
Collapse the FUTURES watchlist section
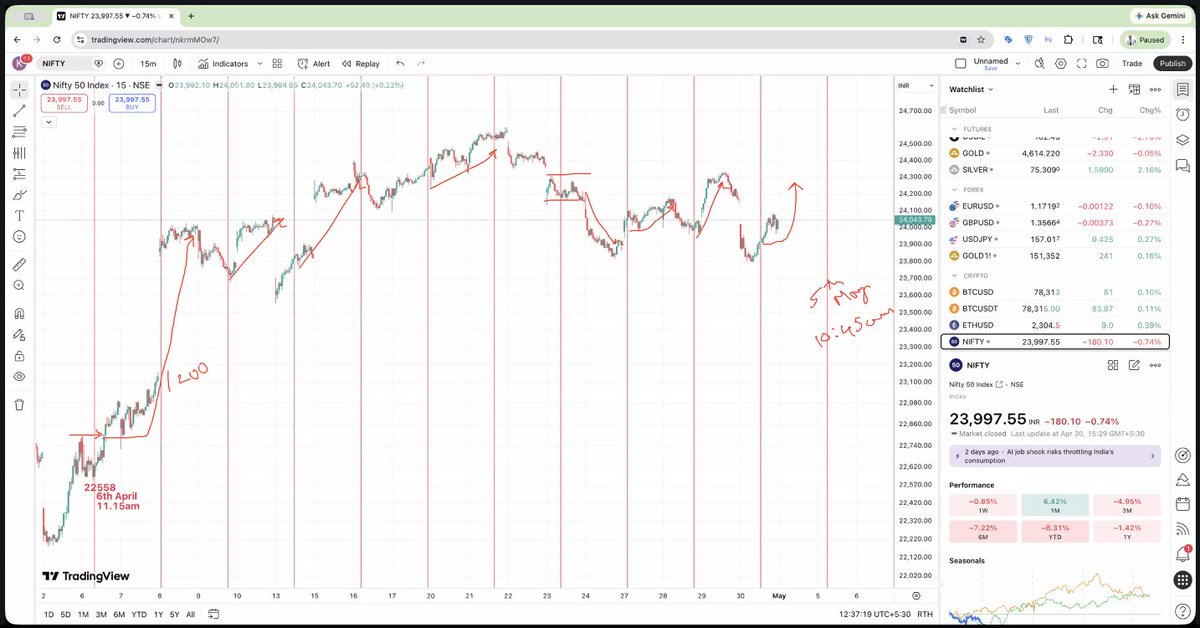point(954,129)
